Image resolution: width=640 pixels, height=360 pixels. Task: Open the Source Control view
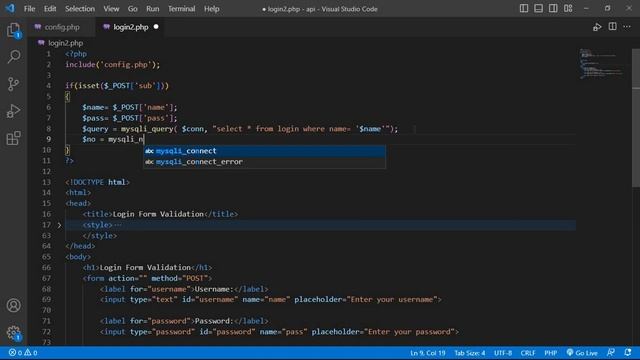pyautogui.click(x=13, y=84)
